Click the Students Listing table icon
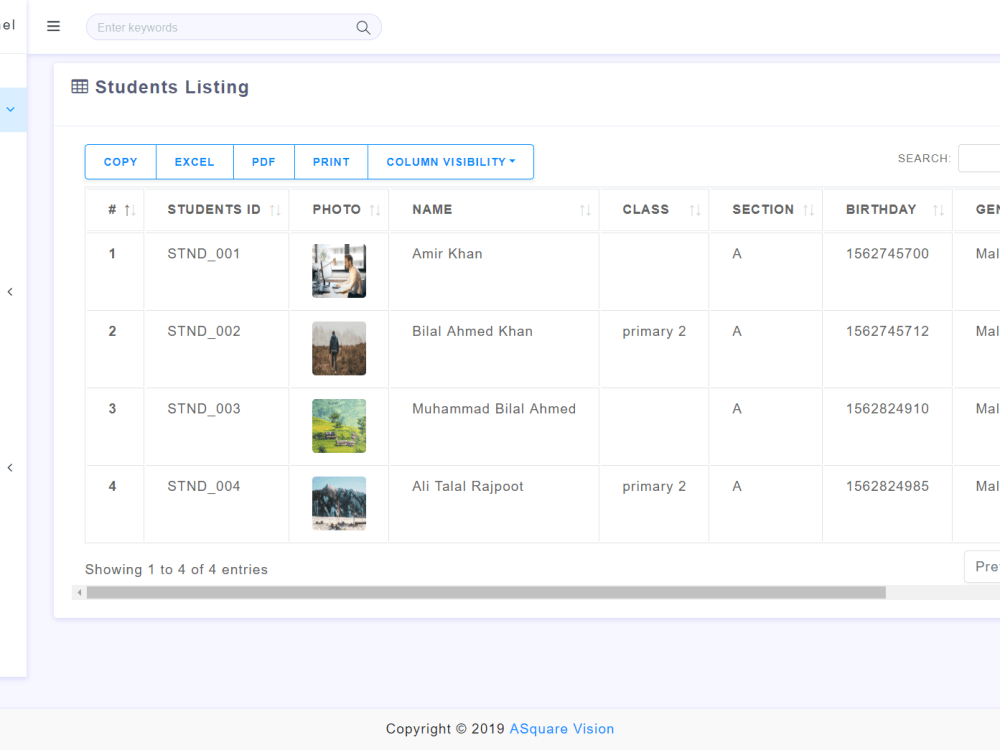 80,86
